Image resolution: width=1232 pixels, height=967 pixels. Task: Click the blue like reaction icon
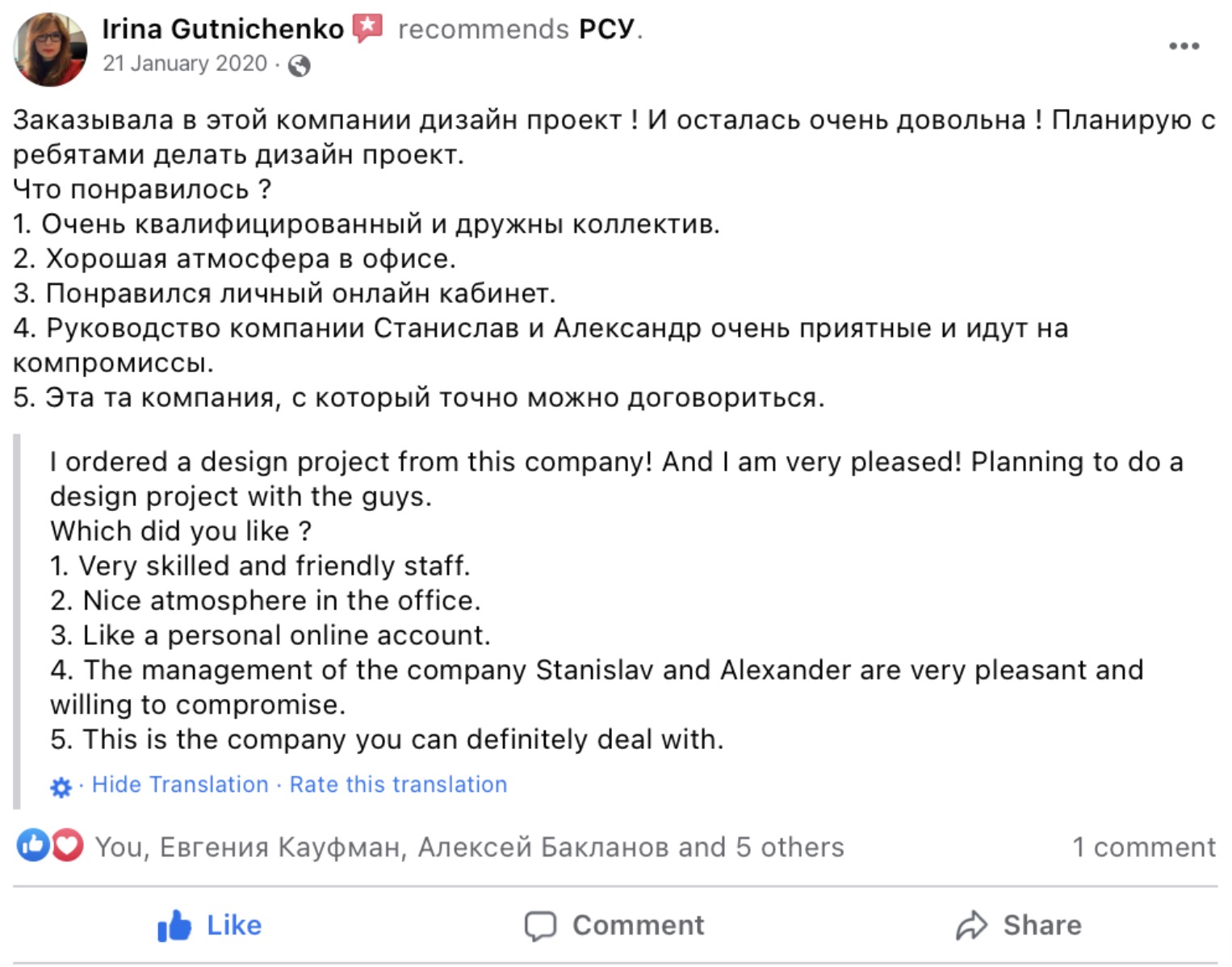[33, 846]
